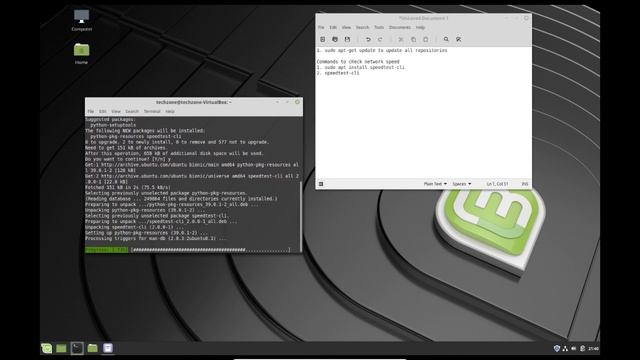640x360 pixels.
Task: Open the Search menu in text editor
Action: (362, 27)
